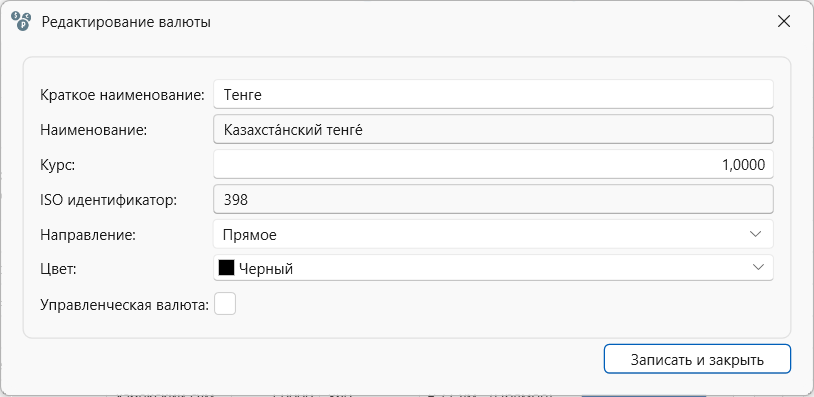Expand the Направление dropdown arrow
Viewport: 814px width, 397px height.
[x=755, y=234]
